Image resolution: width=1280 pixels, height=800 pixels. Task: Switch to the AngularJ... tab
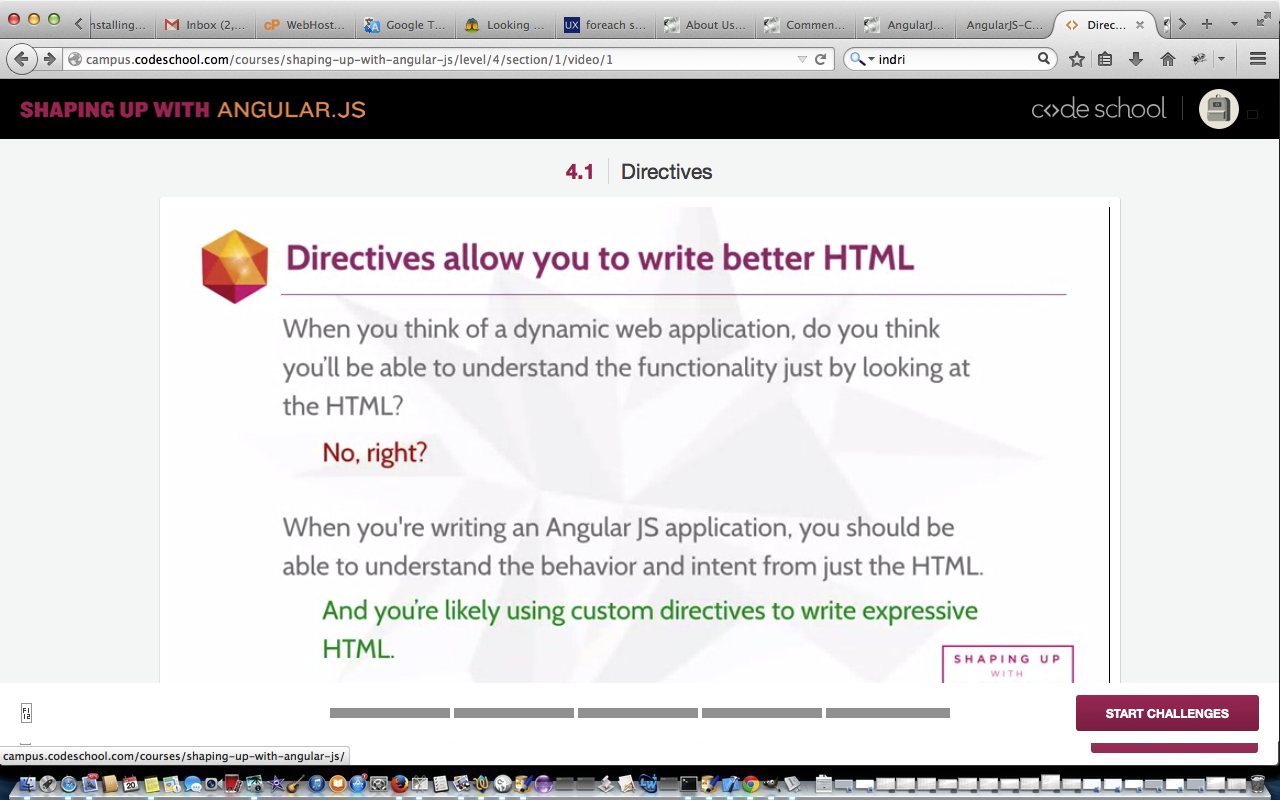(904, 25)
